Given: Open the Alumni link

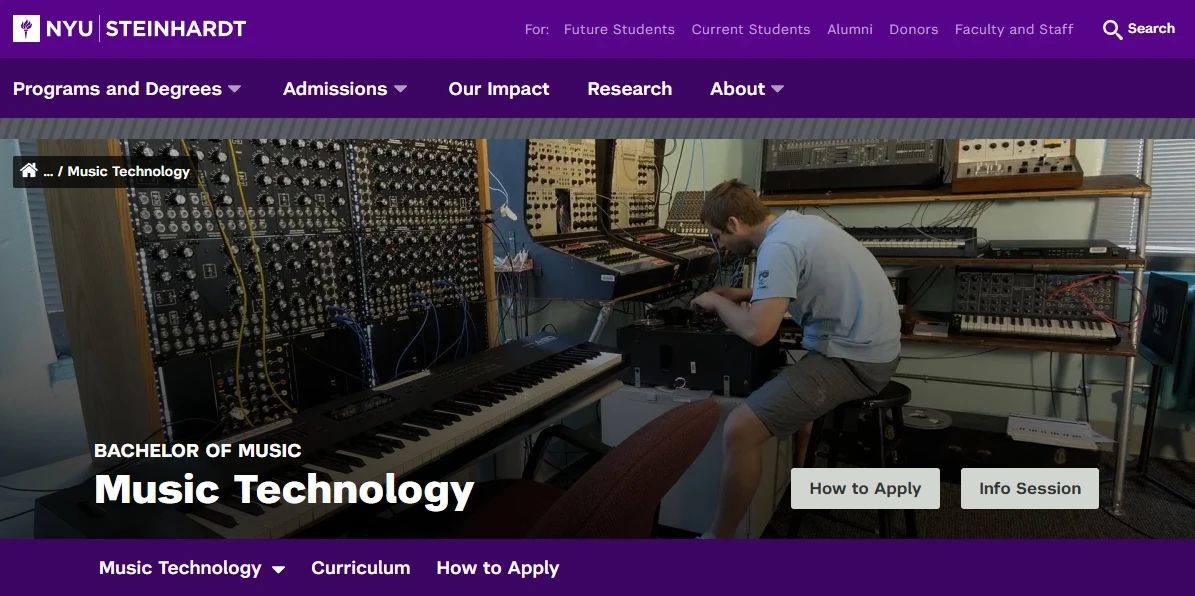Looking at the screenshot, I should pos(850,30).
